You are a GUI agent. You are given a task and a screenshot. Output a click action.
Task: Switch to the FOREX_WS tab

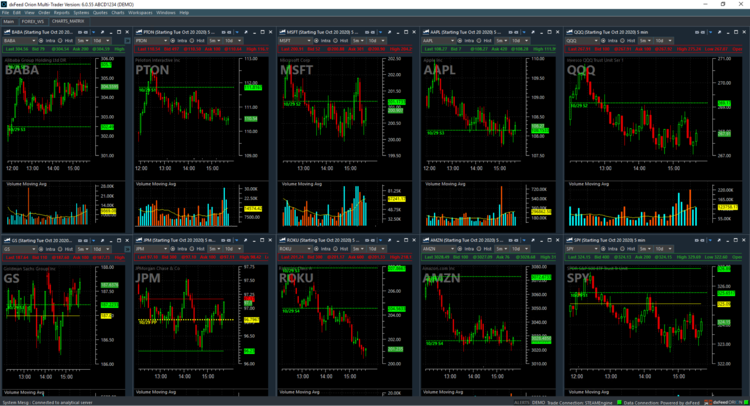[x=33, y=22]
